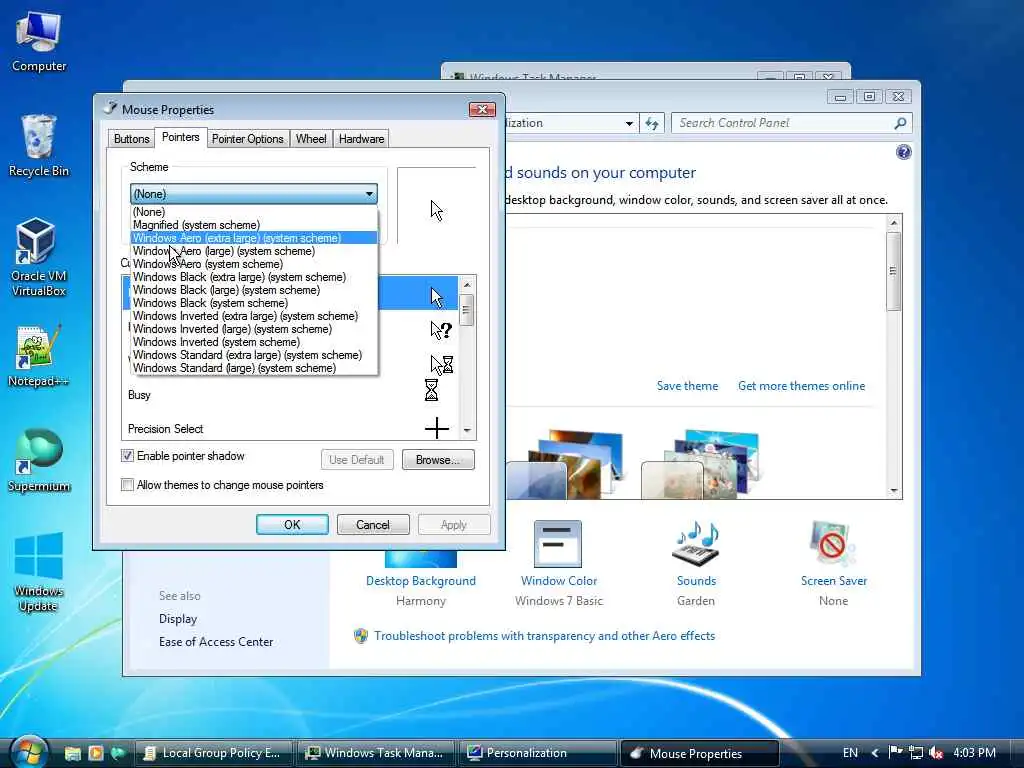This screenshot has width=1024, height=768.
Task: Switch to the Buttons tab
Action: [x=131, y=138]
